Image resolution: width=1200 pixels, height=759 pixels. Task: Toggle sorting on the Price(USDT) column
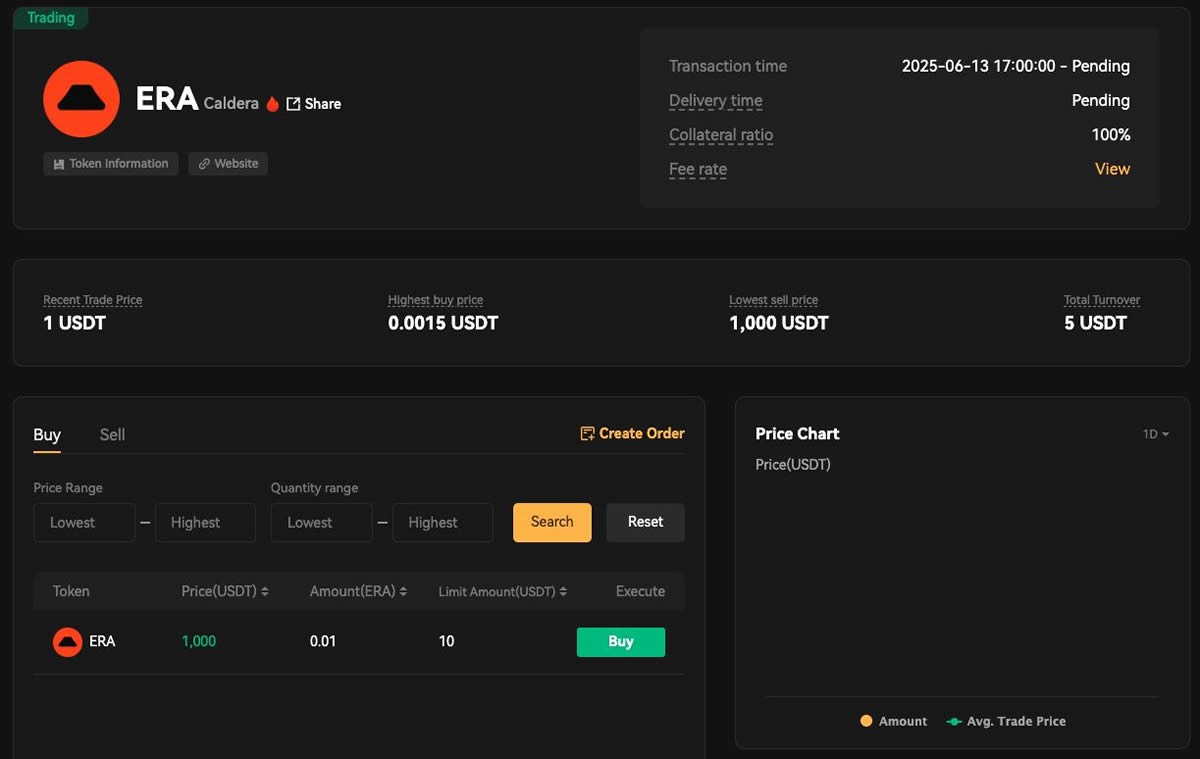[264, 591]
